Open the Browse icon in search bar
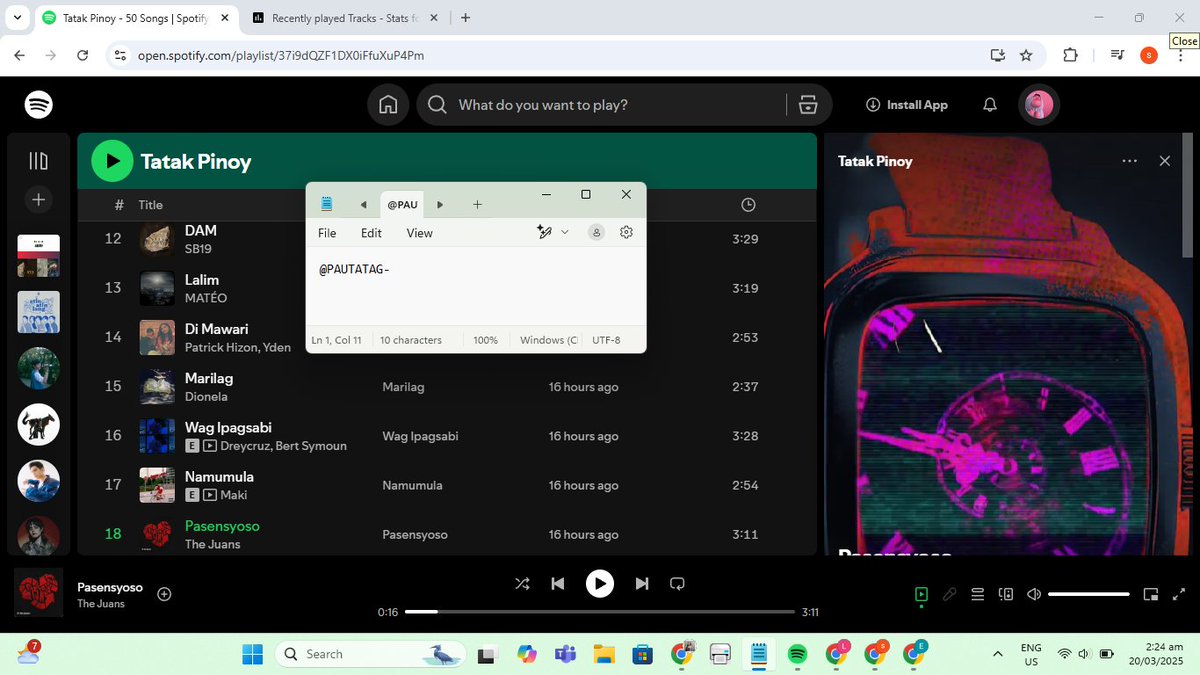Viewport: 1200px width, 675px height. coord(808,105)
